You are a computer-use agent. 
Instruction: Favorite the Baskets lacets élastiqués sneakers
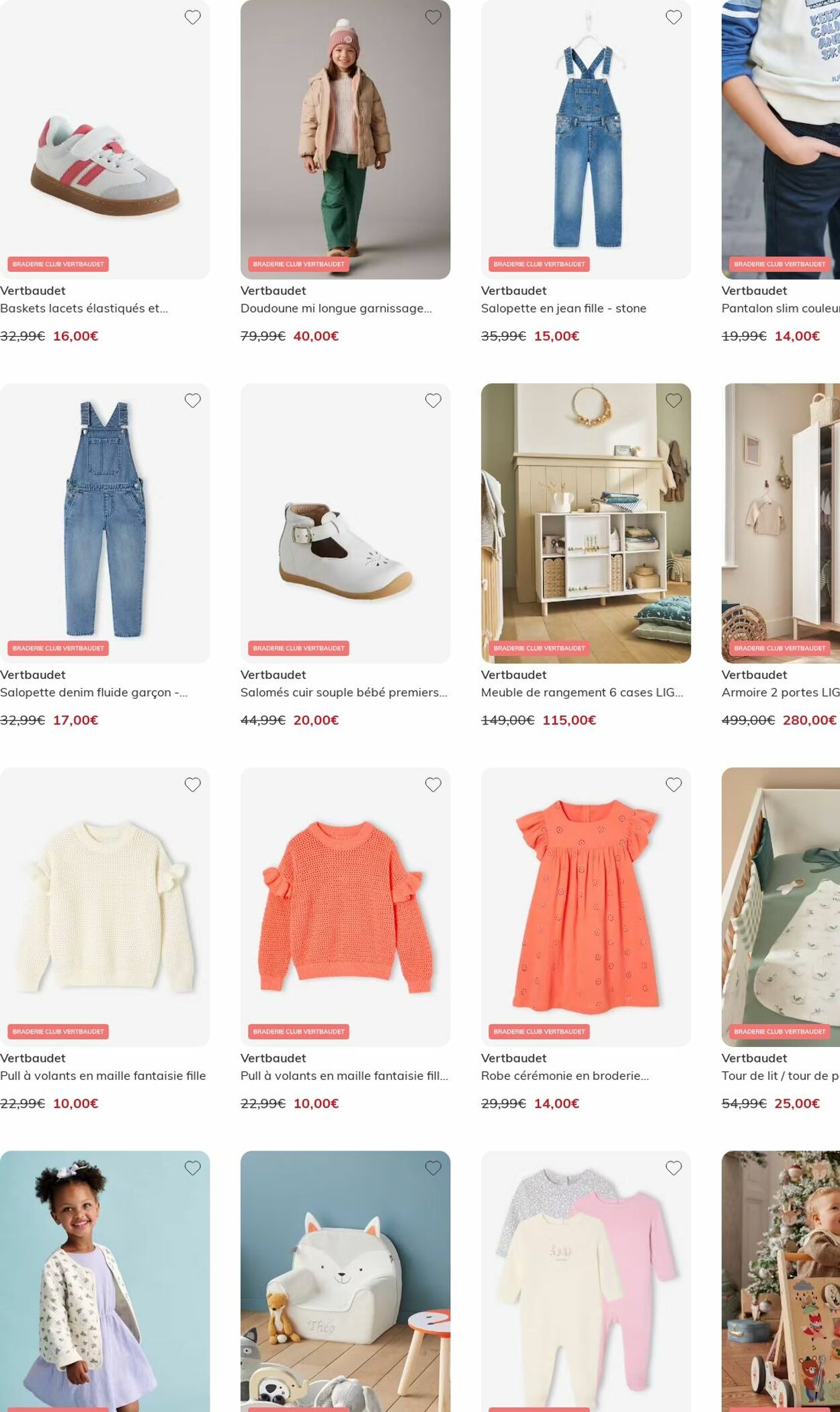tap(193, 17)
